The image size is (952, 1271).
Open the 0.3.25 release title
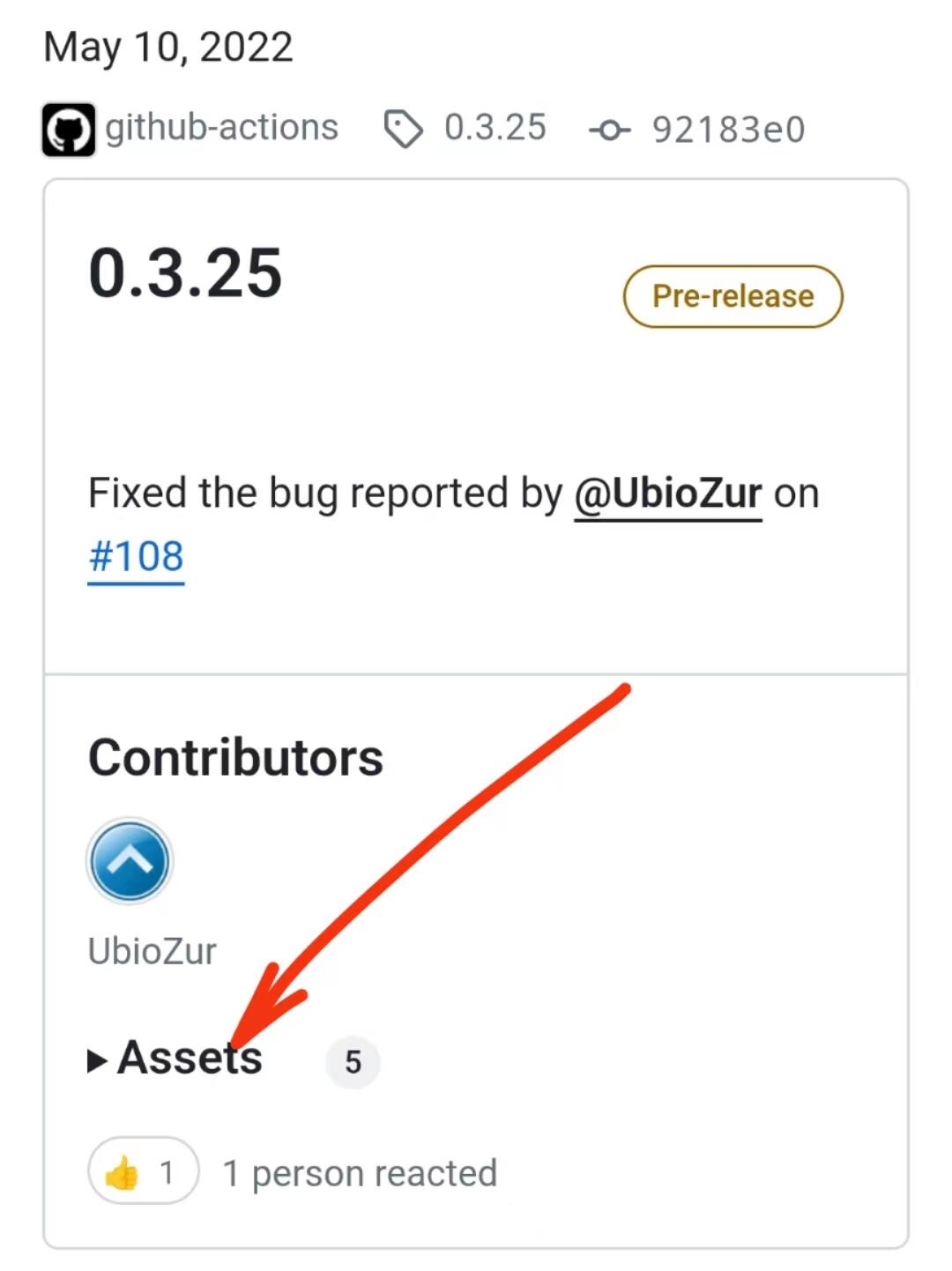(185, 273)
